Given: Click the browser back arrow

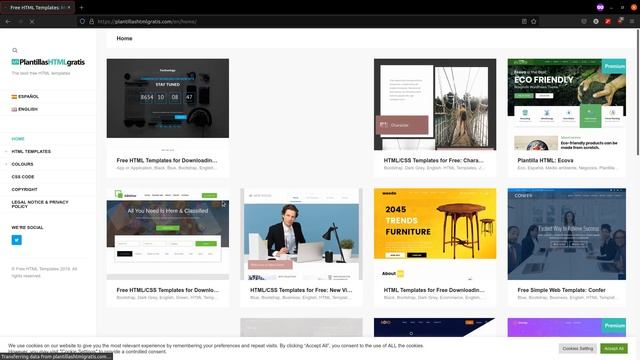Looking at the screenshot, I should (x=8, y=21).
